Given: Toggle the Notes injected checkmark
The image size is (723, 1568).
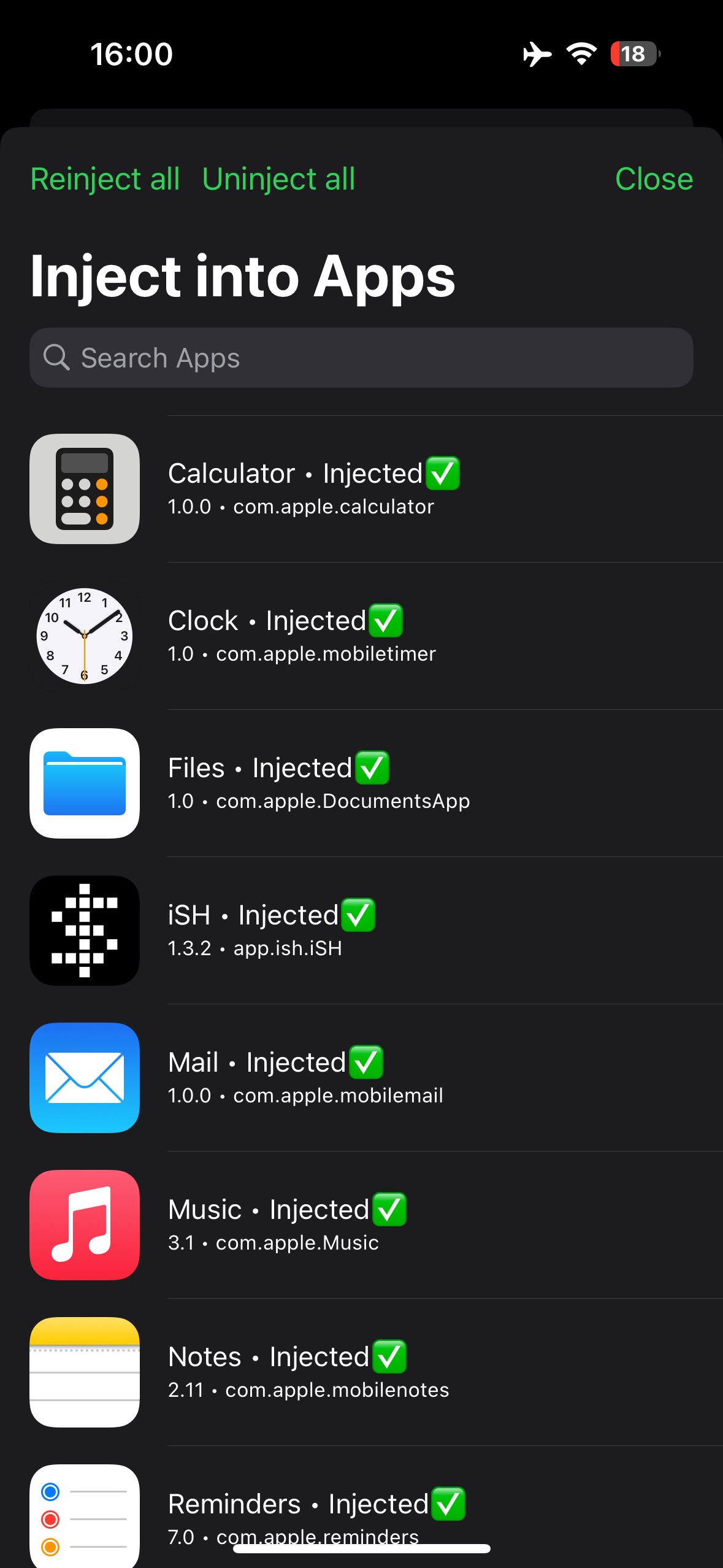Looking at the screenshot, I should 389,1357.
